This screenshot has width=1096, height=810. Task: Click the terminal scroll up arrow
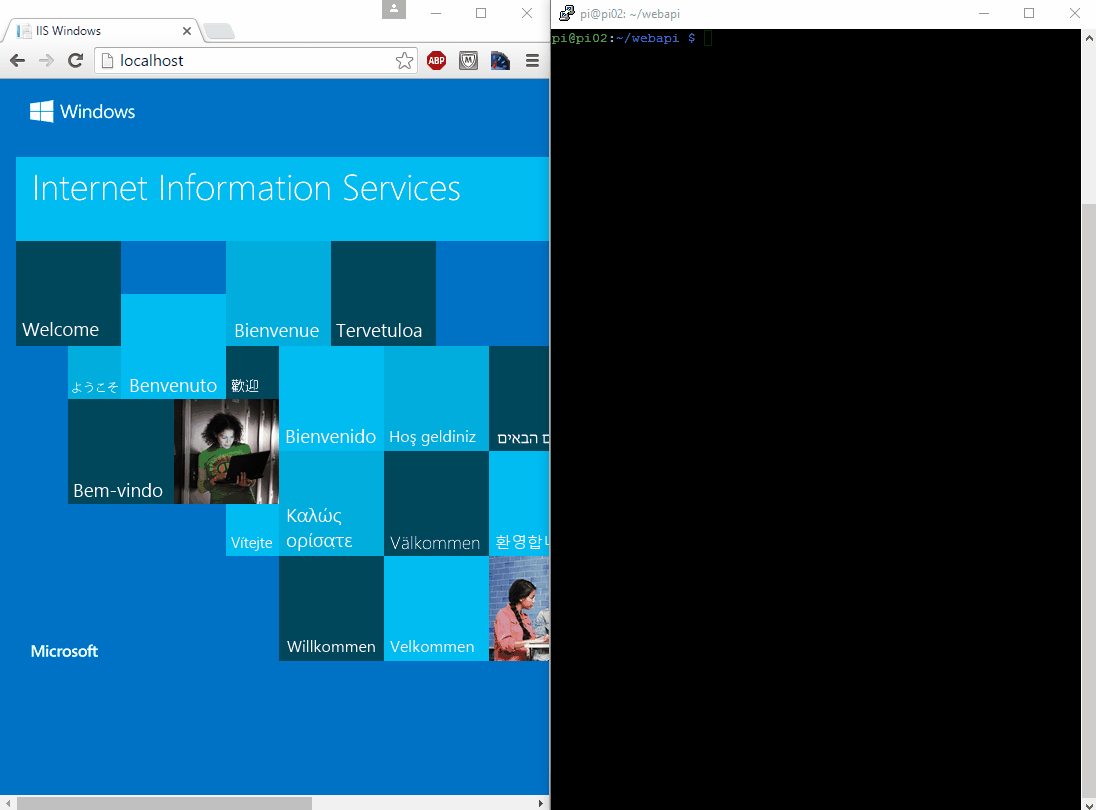pyautogui.click(x=1089, y=37)
